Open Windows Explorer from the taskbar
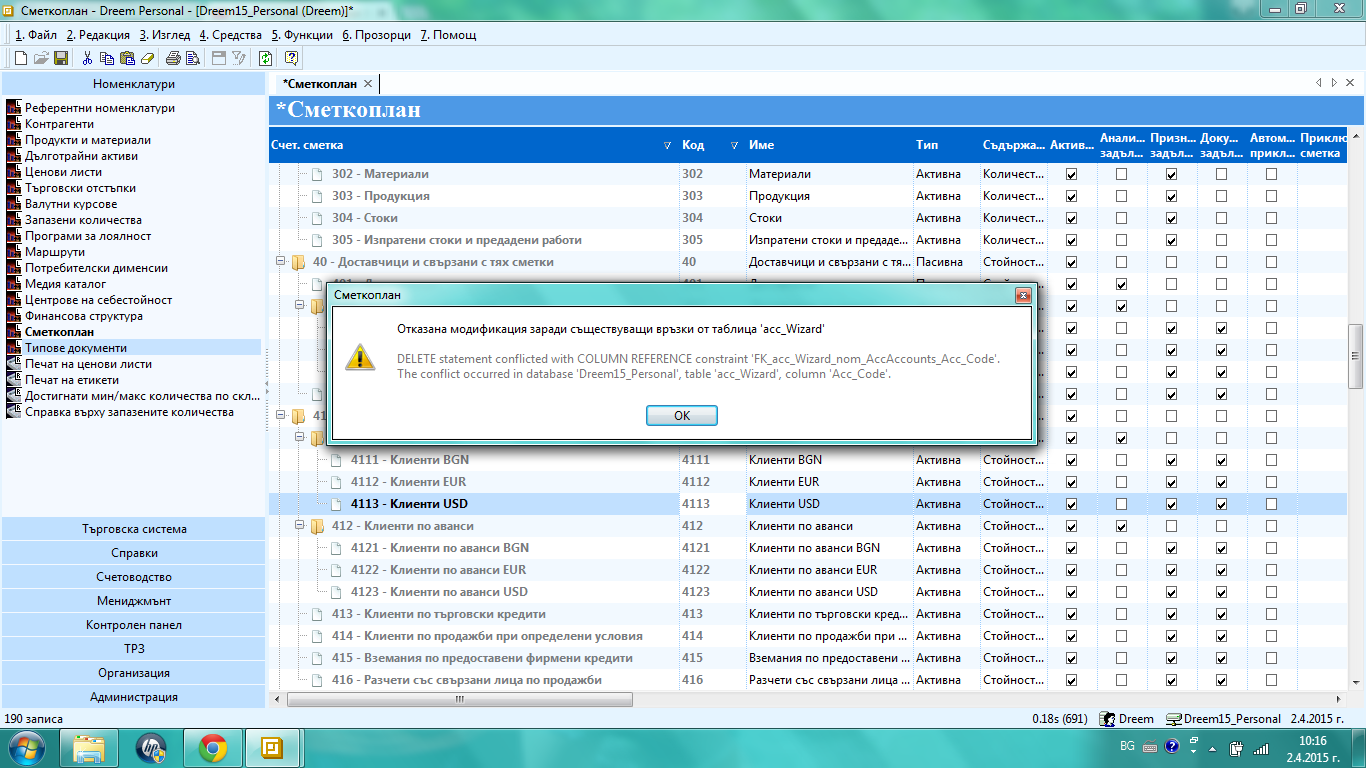The height and width of the screenshot is (768, 1366). [x=89, y=748]
